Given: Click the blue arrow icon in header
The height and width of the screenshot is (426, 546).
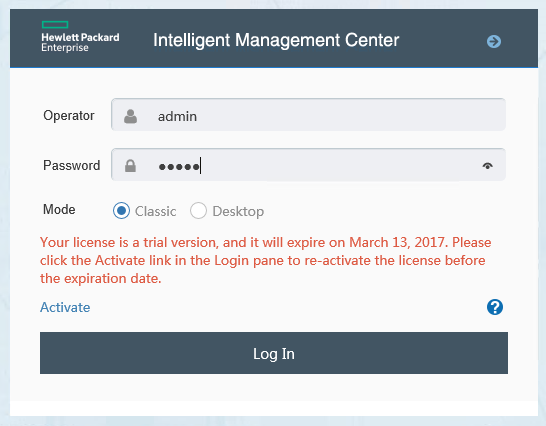Looking at the screenshot, I should [x=494, y=41].
